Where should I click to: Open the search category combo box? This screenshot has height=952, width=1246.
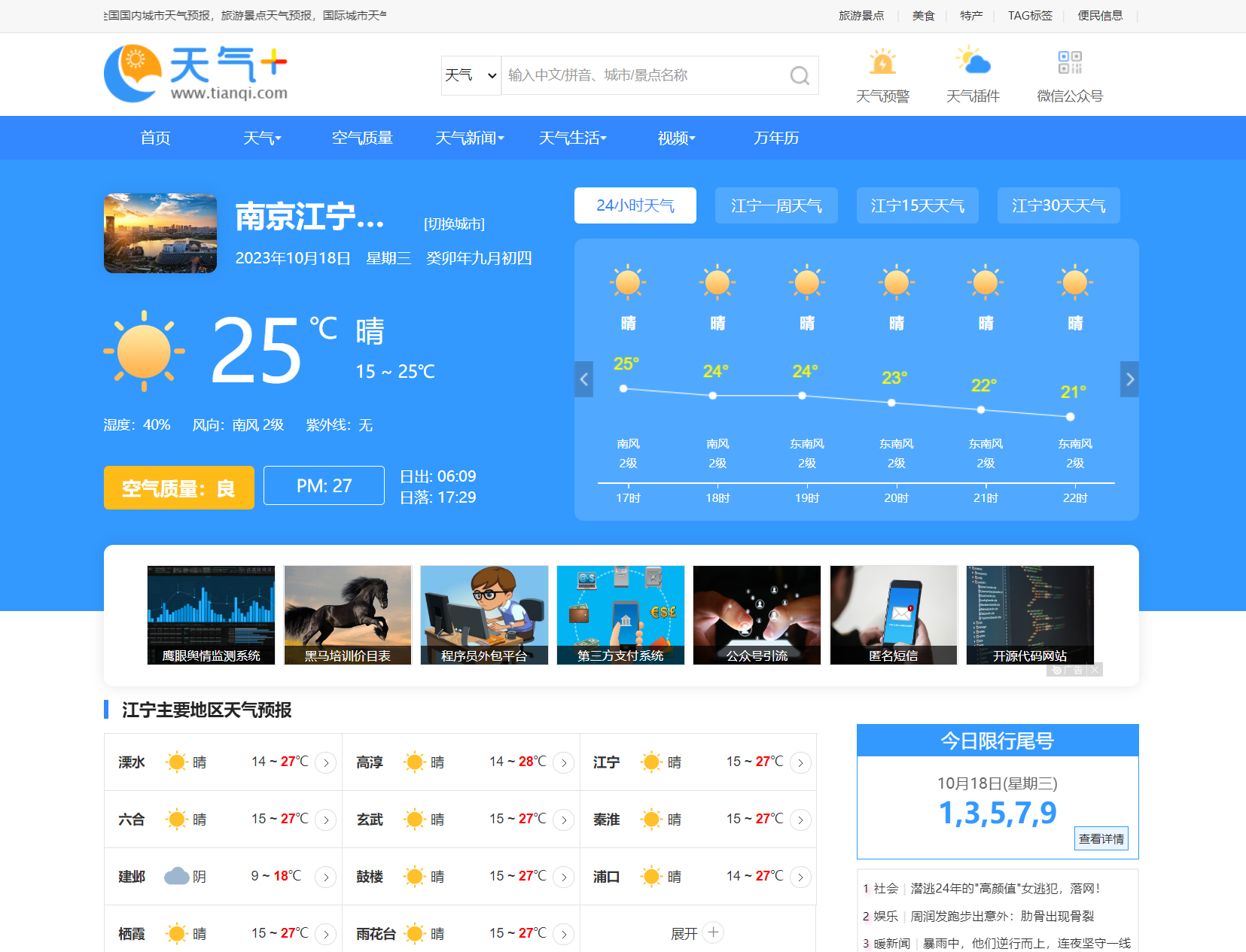click(471, 75)
